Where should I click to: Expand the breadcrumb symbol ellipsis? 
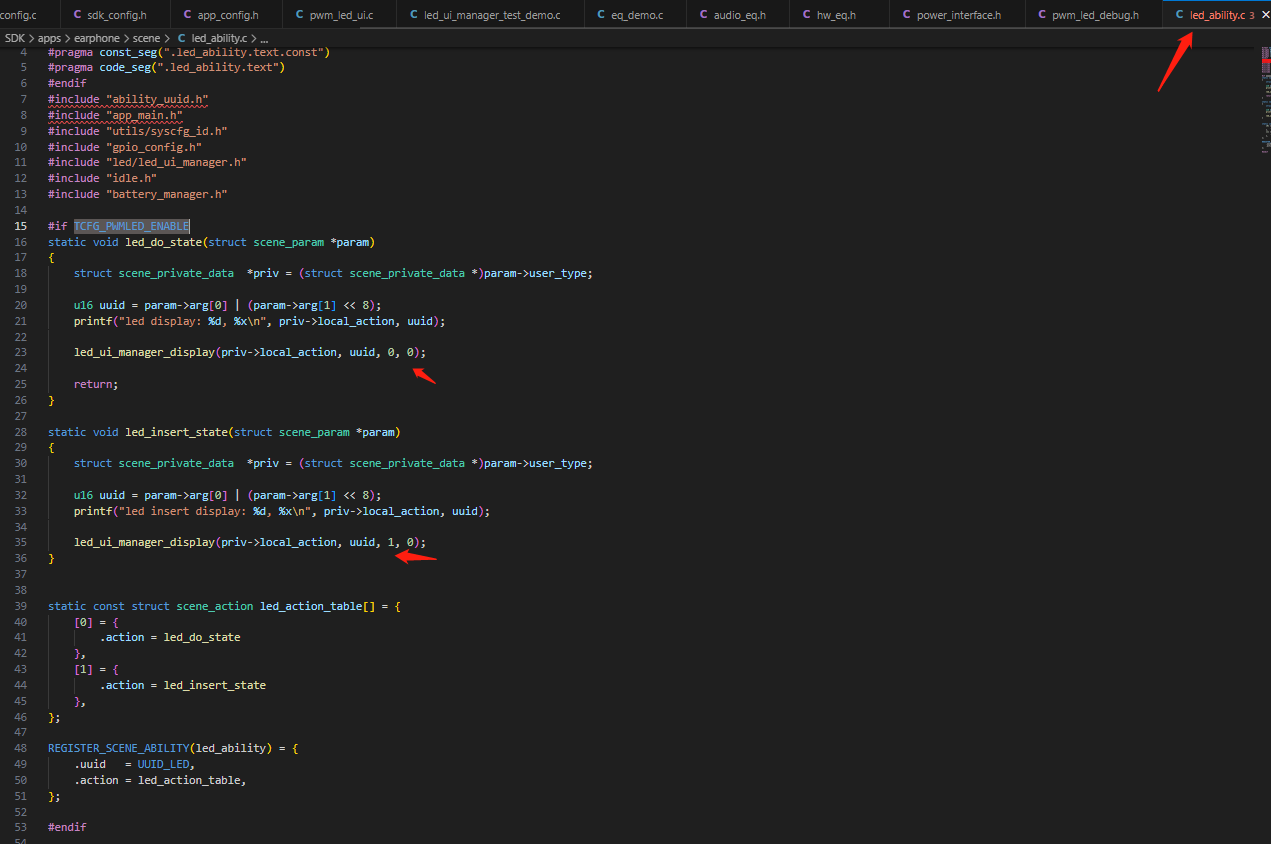(x=264, y=38)
